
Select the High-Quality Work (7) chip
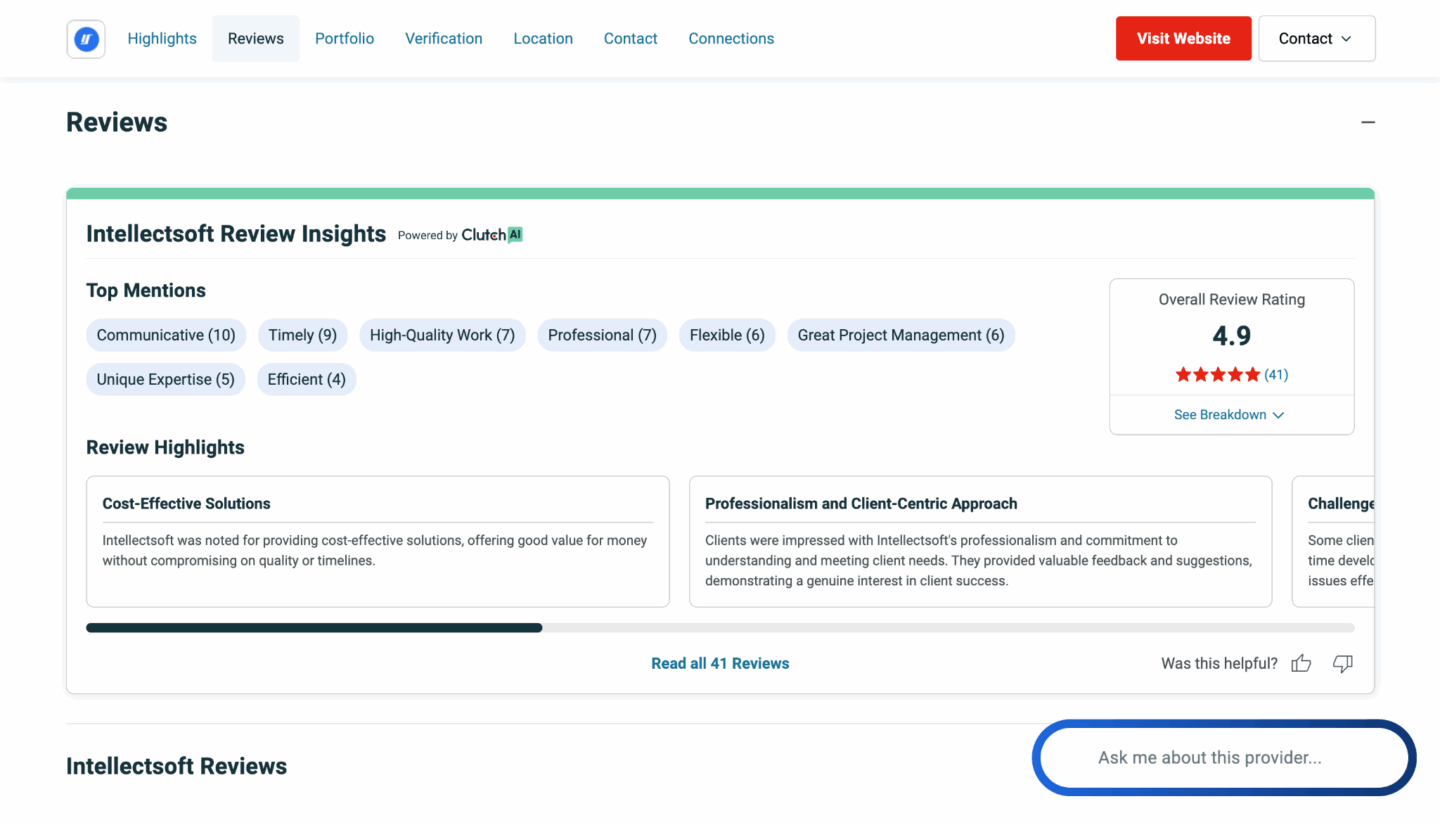pyautogui.click(x=442, y=335)
